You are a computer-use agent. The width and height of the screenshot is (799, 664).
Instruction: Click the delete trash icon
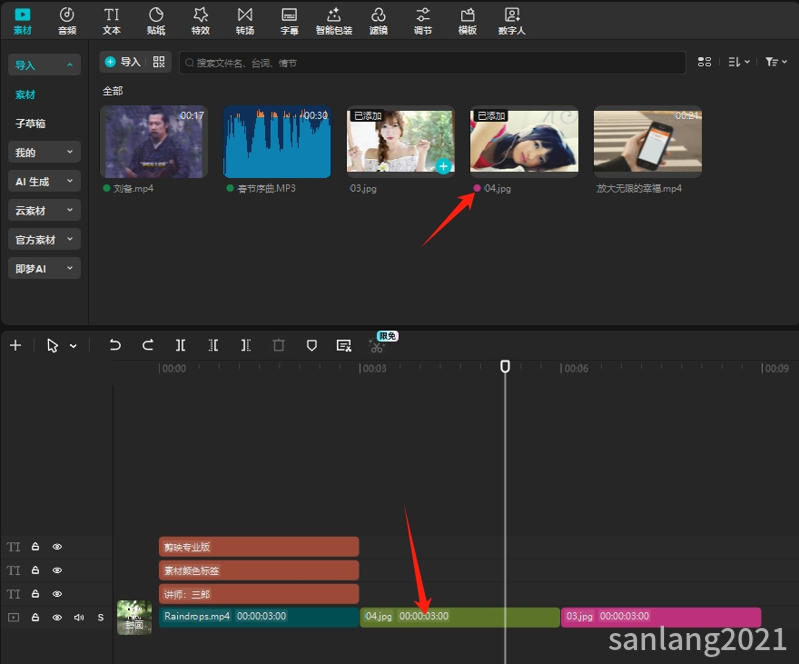pyautogui.click(x=278, y=346)
